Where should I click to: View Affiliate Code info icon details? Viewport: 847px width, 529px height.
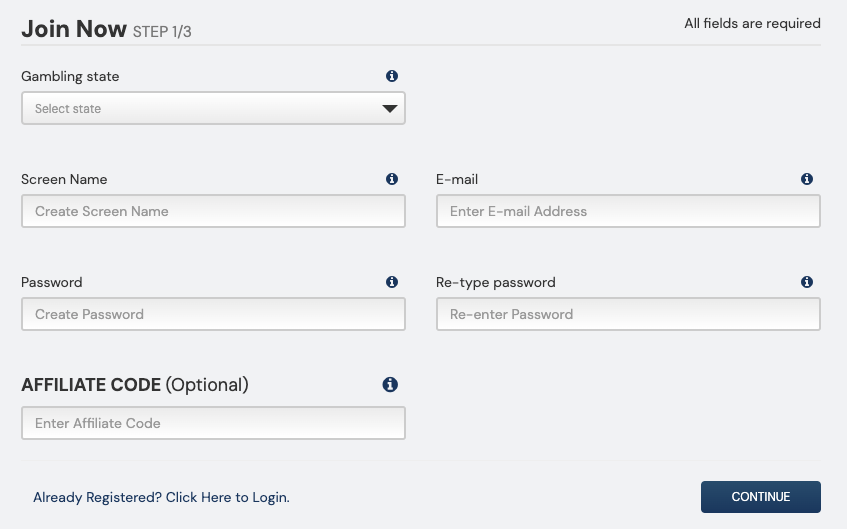point(390,385)
